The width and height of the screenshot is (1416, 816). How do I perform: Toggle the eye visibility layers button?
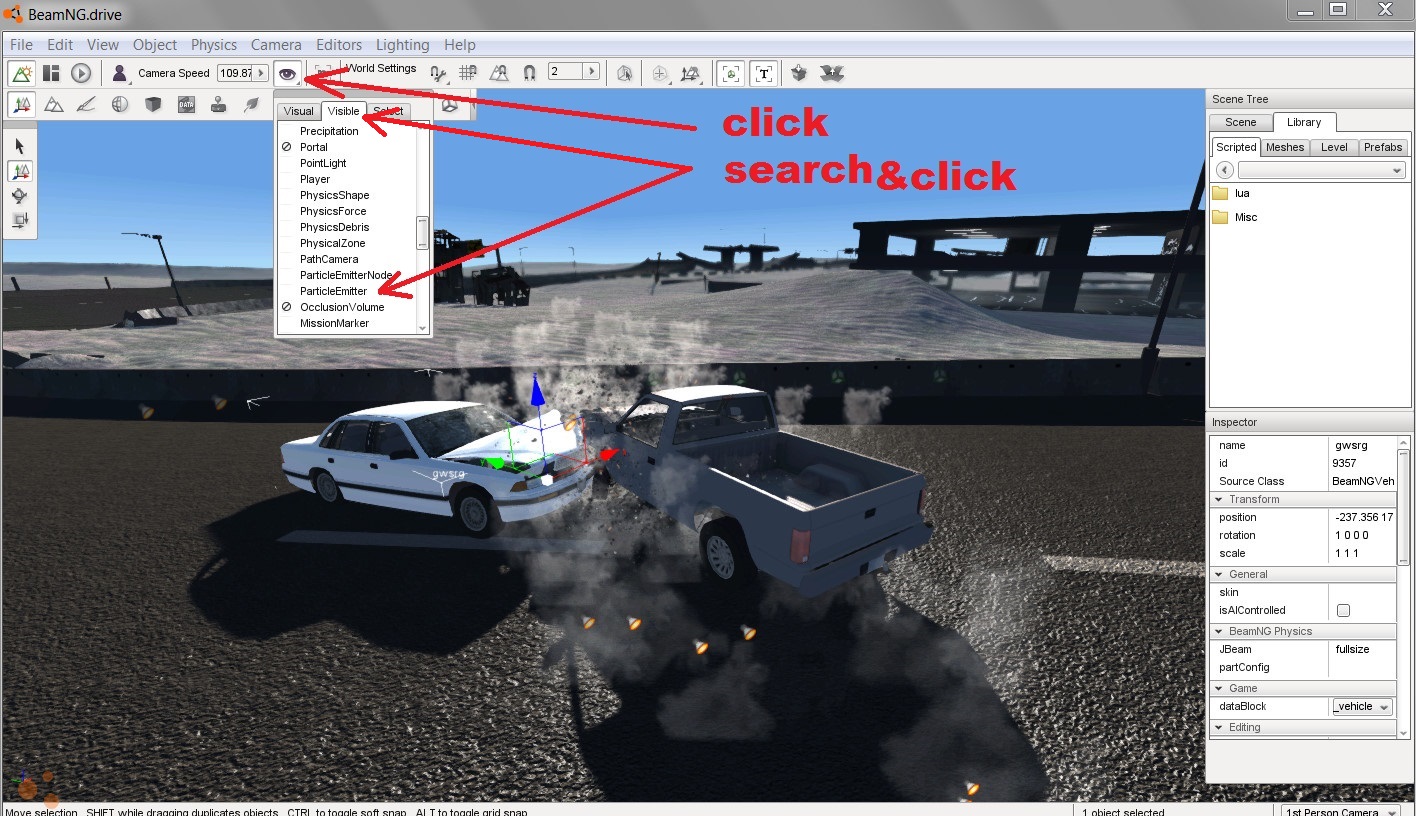[x=288, y=73]
